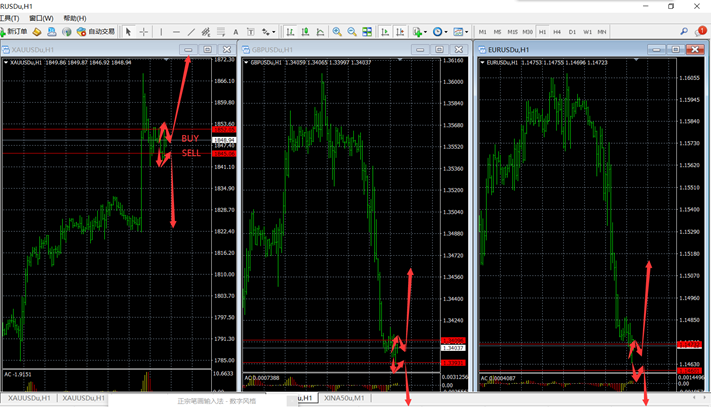Click the zoom in magnifier icon
The image size is (711, 407).
point(336,32)
